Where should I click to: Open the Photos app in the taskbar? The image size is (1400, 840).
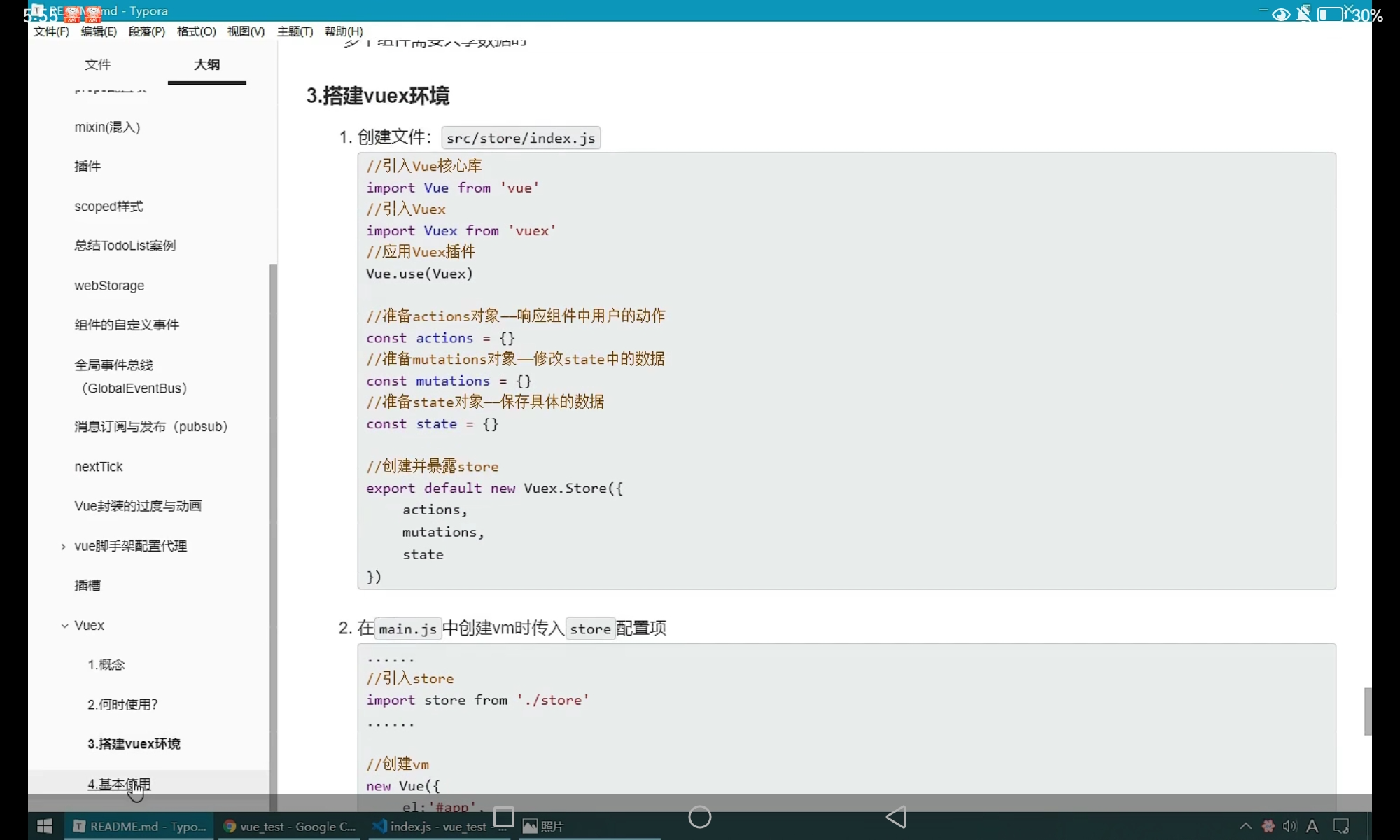click(x=543, y=826)
